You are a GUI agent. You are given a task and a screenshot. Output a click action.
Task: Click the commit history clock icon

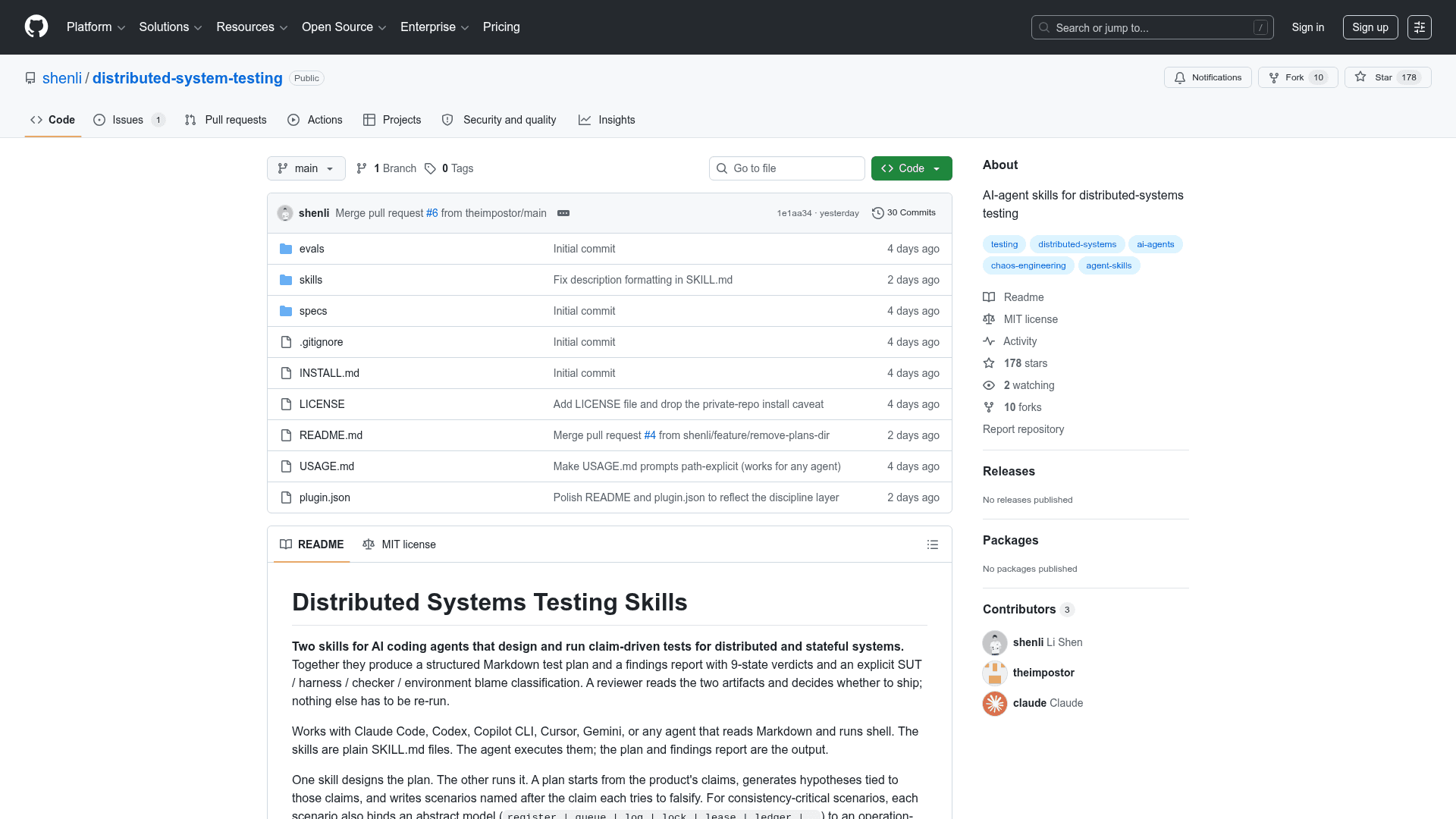pyautogui.click(x=878, y=213)
